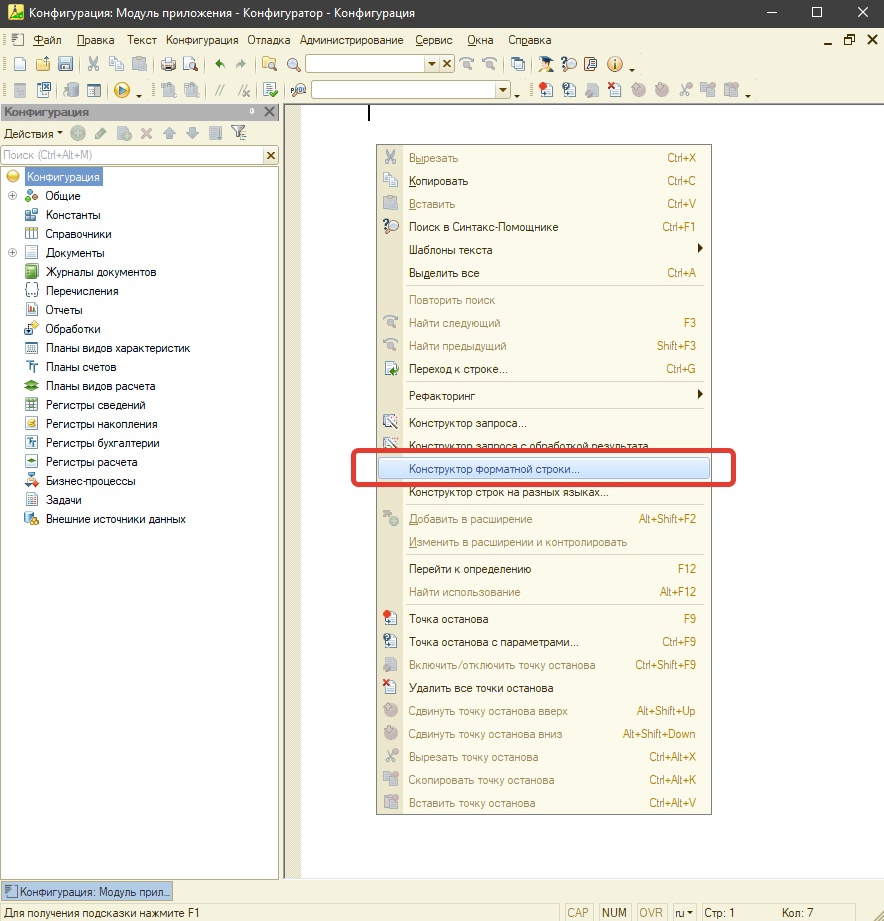
Task: Open the Справка menu
Action: click(529, 40)
